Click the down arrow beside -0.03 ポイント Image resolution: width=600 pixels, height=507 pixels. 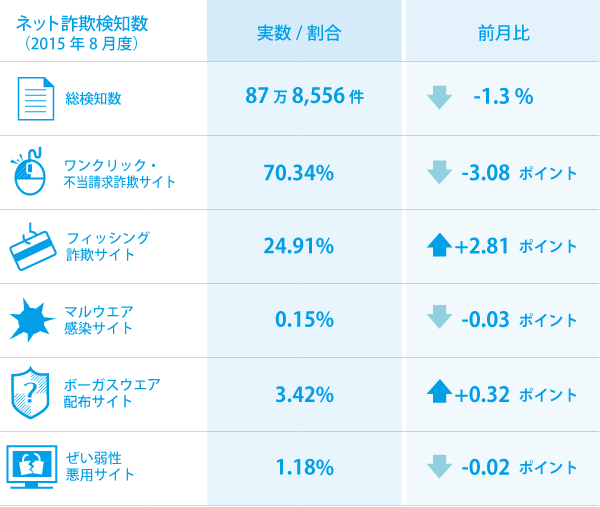tap(439, 317)
